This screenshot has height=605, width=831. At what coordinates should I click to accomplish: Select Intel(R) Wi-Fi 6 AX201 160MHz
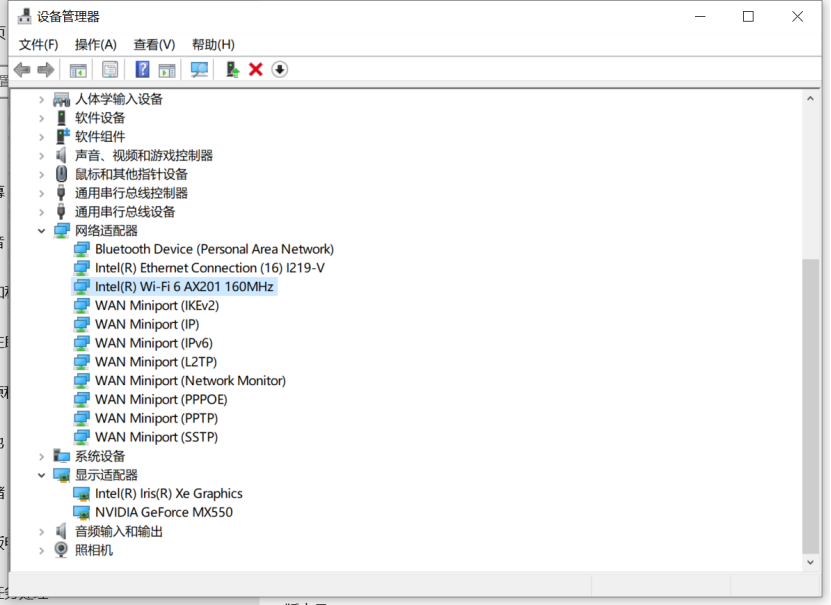point(184,287)
